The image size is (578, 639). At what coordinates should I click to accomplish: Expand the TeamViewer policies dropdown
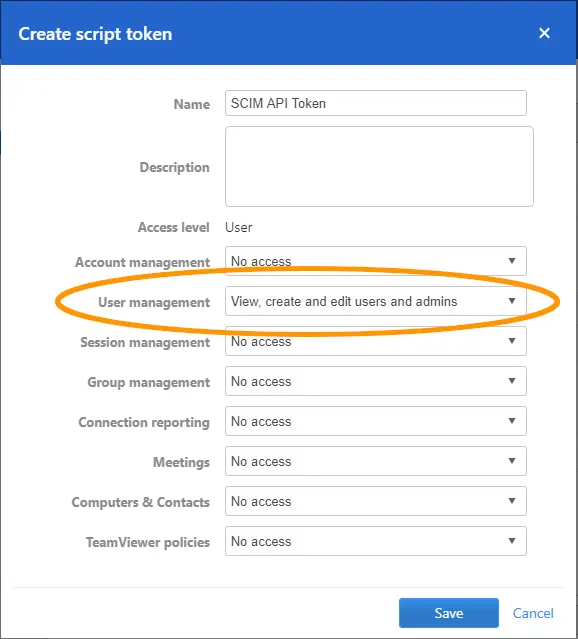tap(375, 541)
